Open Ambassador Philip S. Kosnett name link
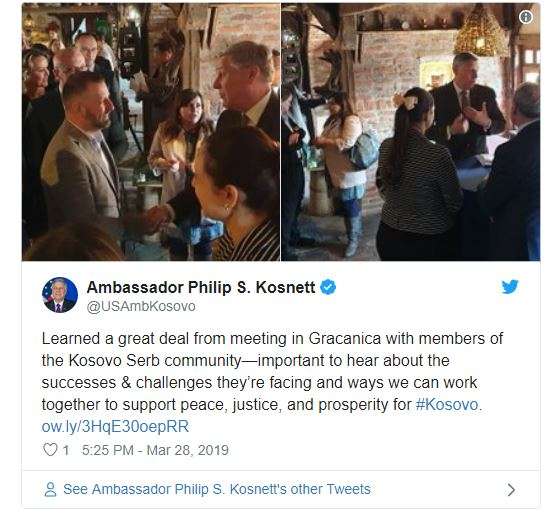The width and height of the screenshot is (555, 513). [201, 287]
